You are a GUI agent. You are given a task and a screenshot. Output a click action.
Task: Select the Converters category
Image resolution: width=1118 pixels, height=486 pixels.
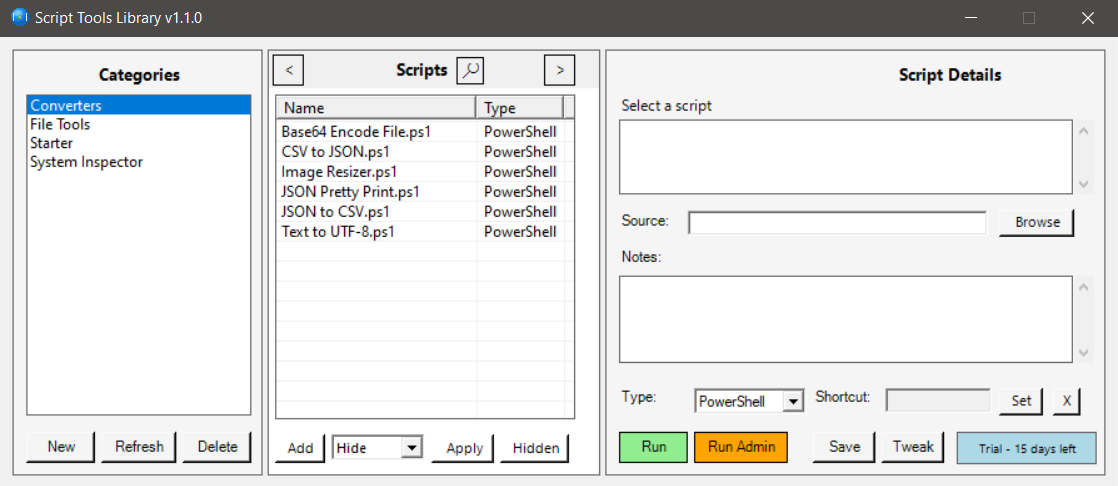pyautogui.click(x=139, y=105)
